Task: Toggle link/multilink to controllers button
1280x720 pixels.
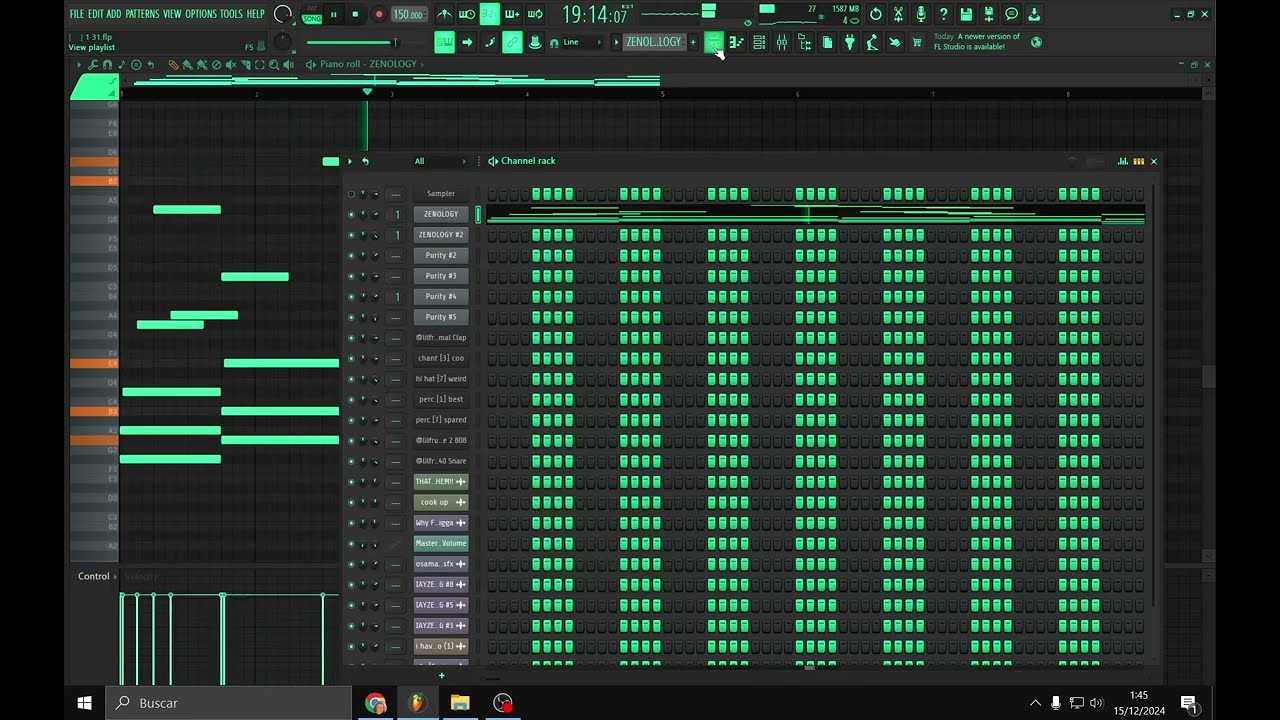Action: point(512,42)
